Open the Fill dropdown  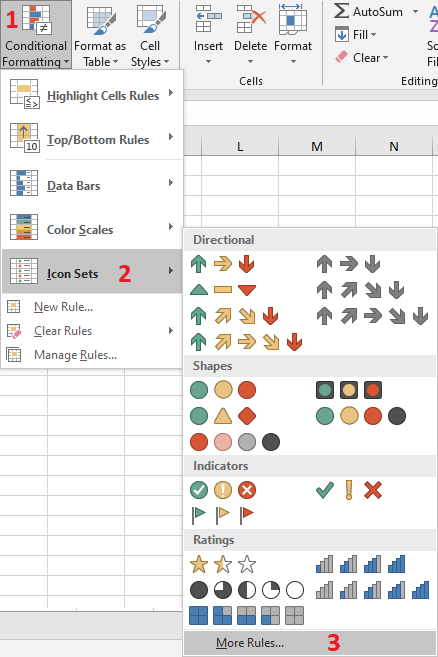[356, 35]
